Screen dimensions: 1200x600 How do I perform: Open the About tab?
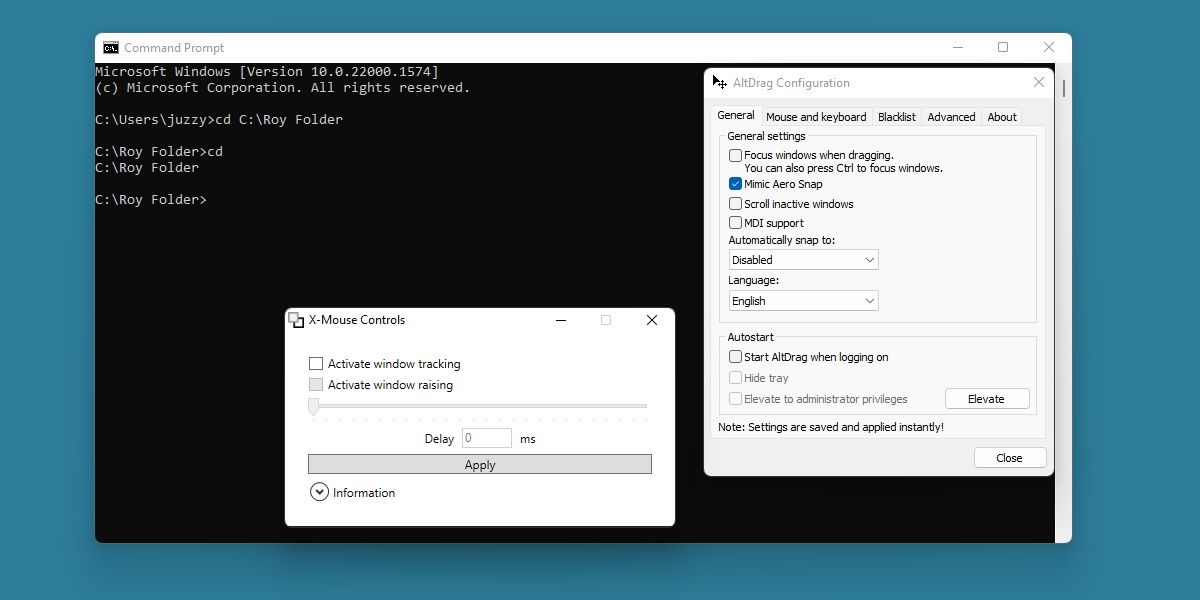point(1002,117)
